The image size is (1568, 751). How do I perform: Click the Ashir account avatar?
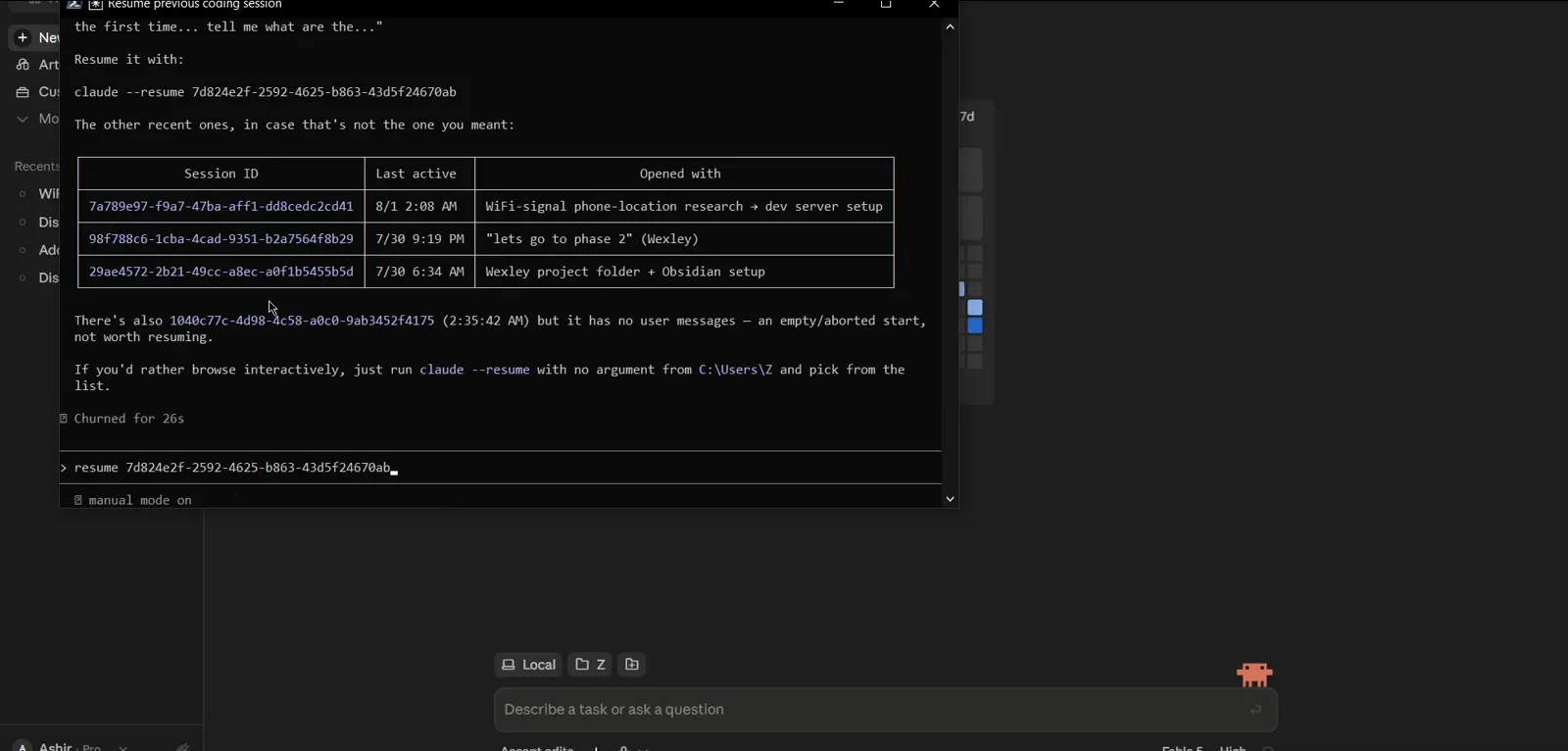(x=23, y=747)
